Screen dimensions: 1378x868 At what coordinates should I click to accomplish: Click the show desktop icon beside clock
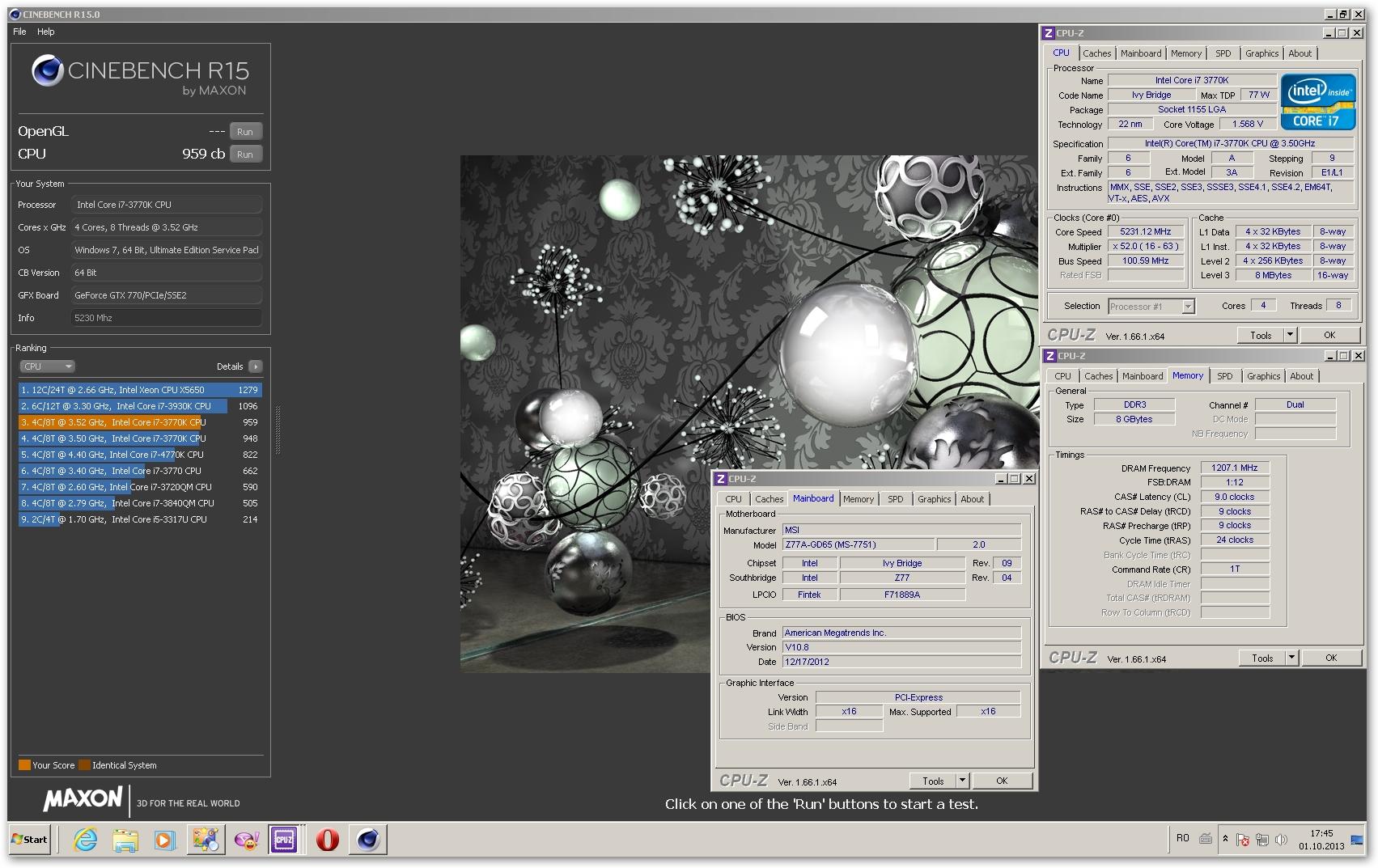point(1357,840)
